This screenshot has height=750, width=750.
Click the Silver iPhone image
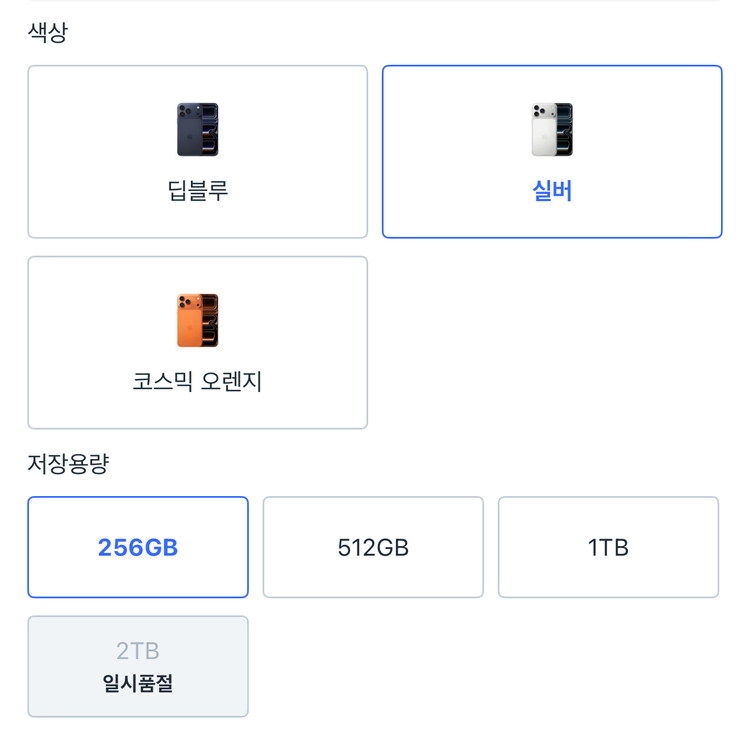[552, 130]
